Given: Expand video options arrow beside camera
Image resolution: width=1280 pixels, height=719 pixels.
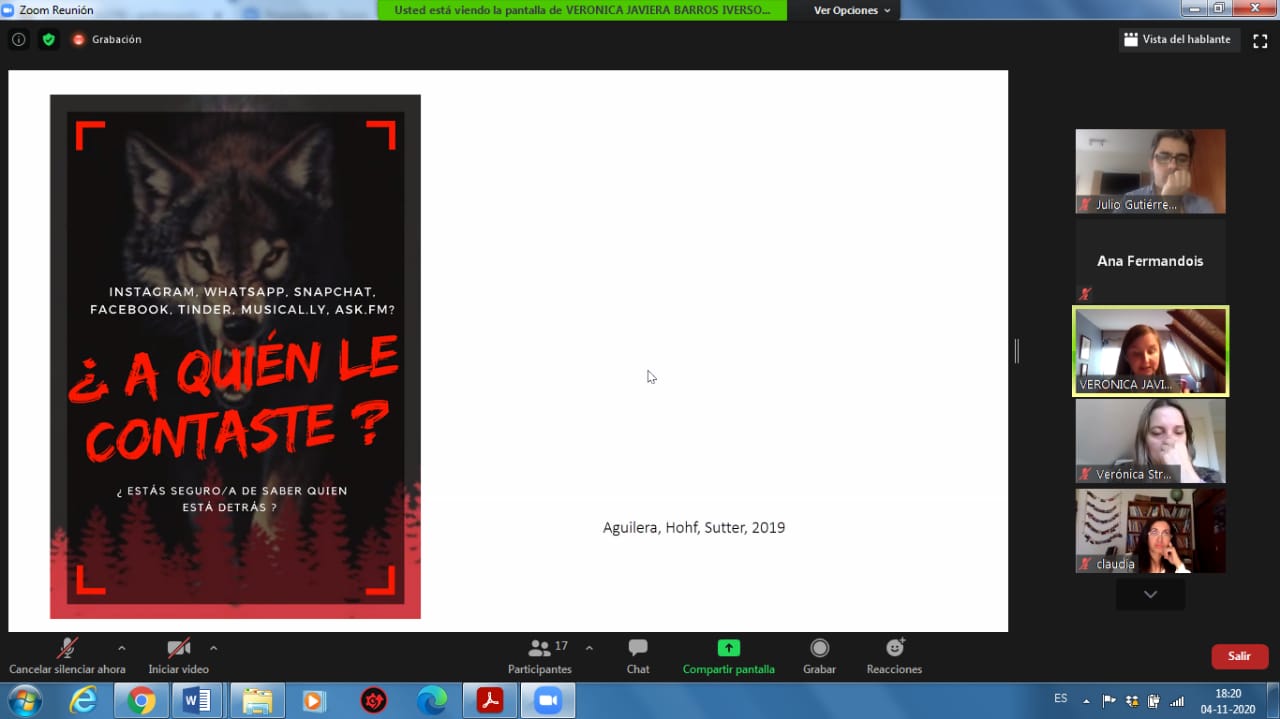Looking at the screenshot, I should pos(213,648).
